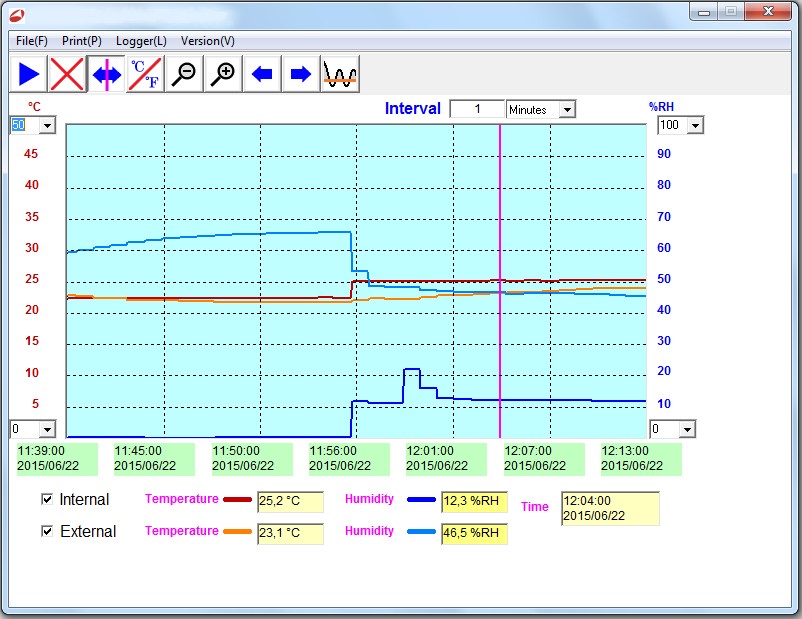
Task: Open the Version(V) menu
Action: [x=208, y=41]
